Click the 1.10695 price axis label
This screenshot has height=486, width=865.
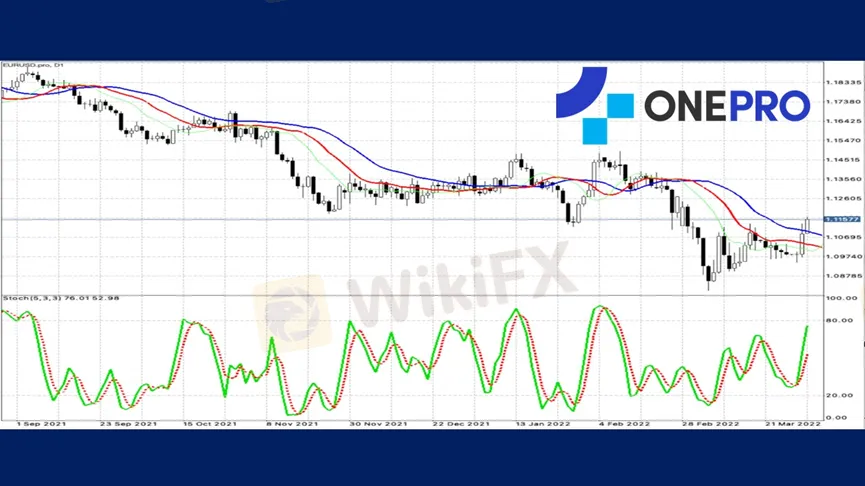843,237
